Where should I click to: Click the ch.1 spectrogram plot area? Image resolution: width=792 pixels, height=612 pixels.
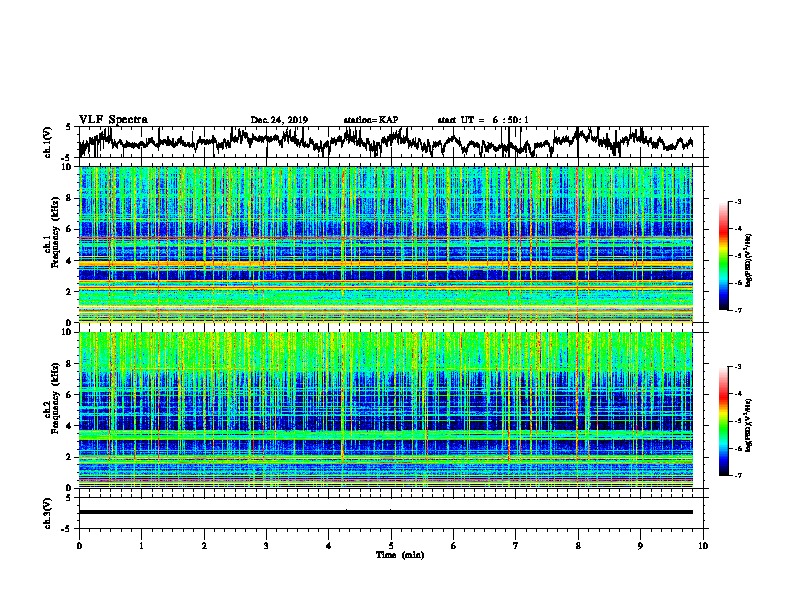point(385,244)
